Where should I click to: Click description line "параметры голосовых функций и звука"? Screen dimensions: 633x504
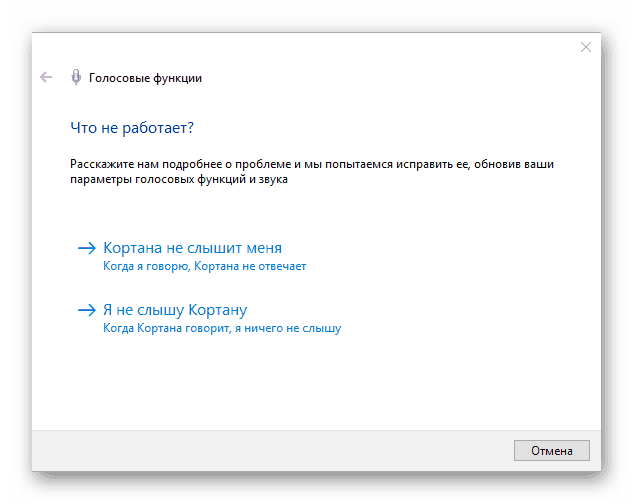tap(179, 180)
